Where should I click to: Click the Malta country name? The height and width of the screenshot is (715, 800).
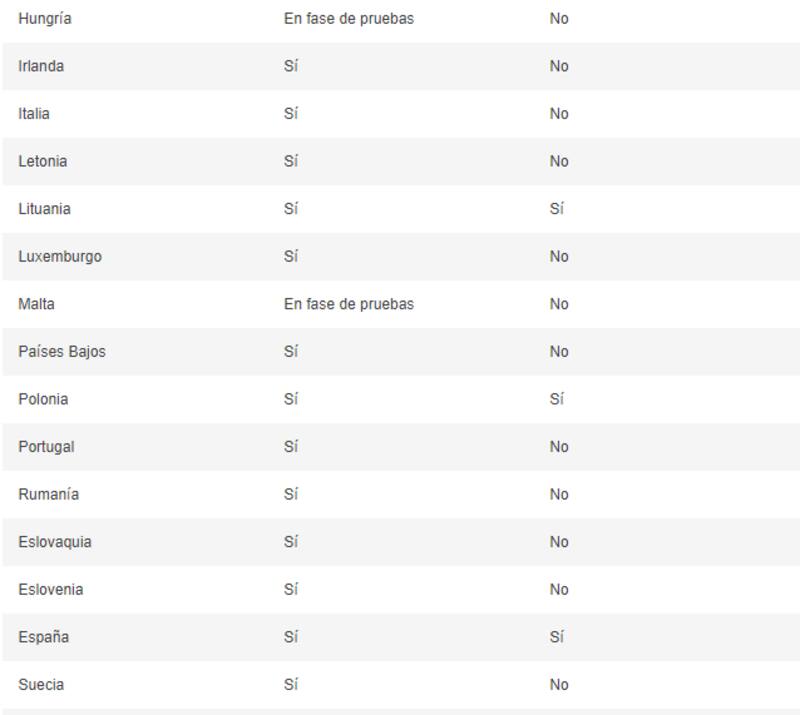(x=36, y=304)
